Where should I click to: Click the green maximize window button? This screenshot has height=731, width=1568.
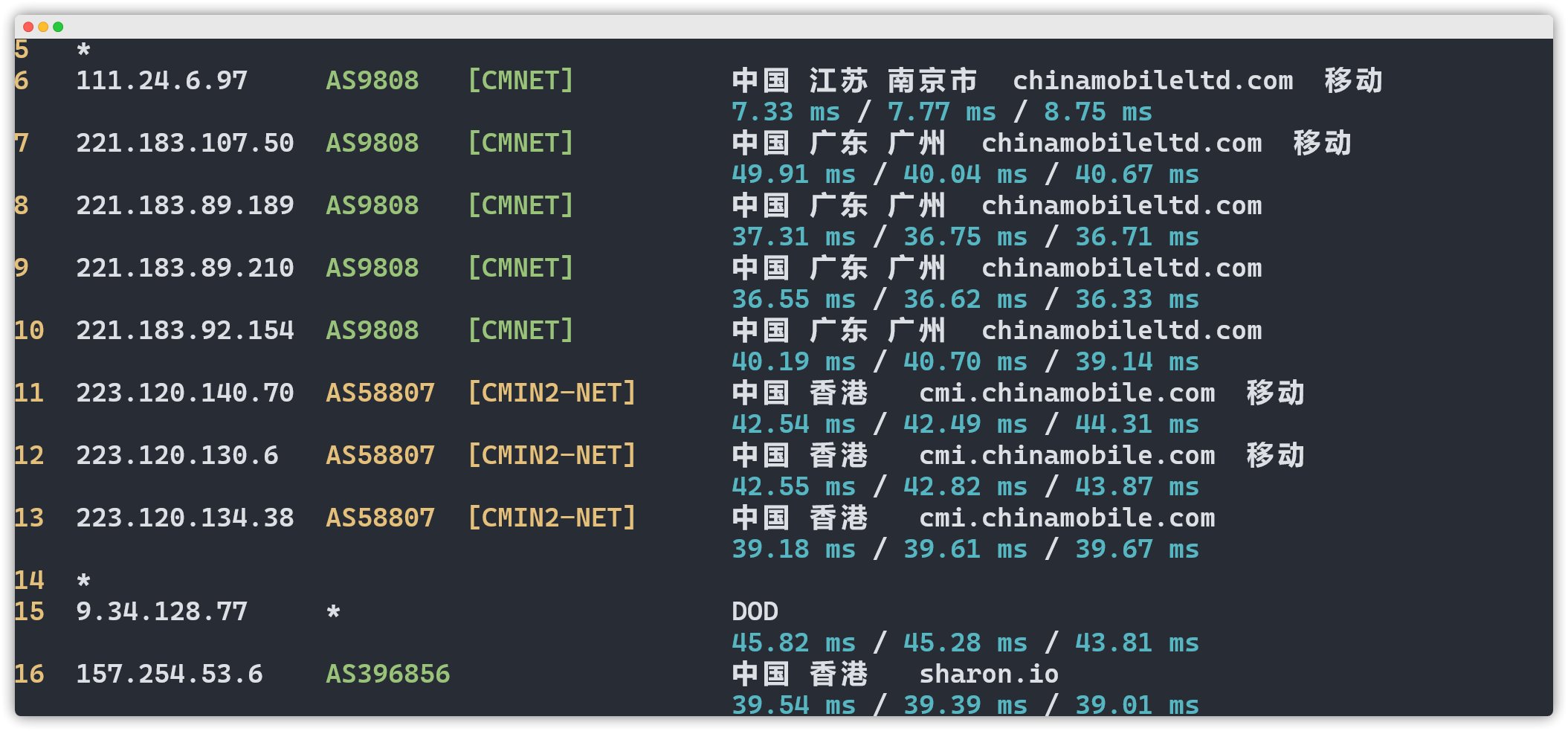pyautogui.click(x=58, y=27)
